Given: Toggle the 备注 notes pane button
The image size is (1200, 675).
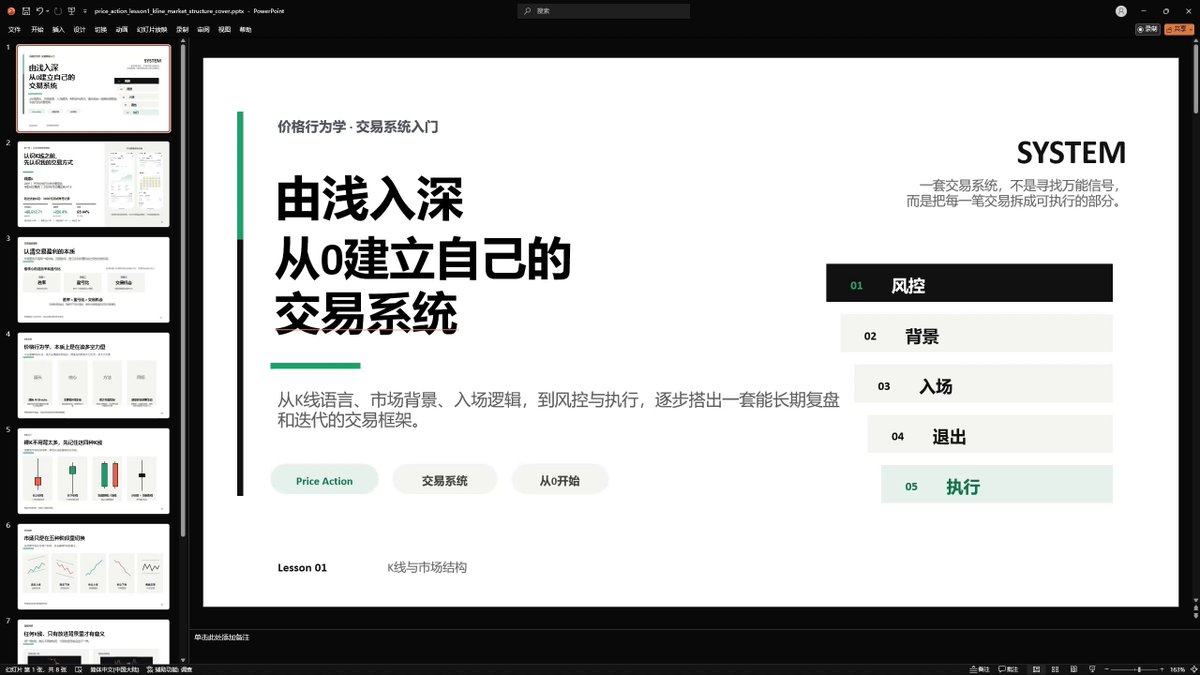Looking at the screenshot, I should pos(980,668).
